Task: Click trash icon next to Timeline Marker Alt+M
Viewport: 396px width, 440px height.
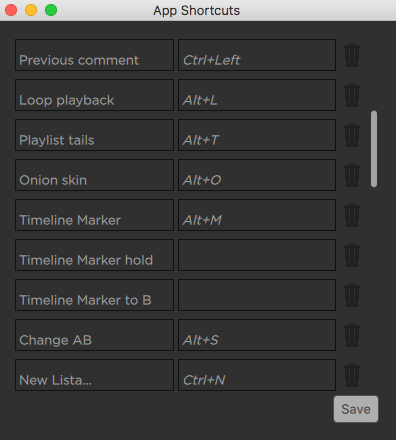Action: (352, 215)
